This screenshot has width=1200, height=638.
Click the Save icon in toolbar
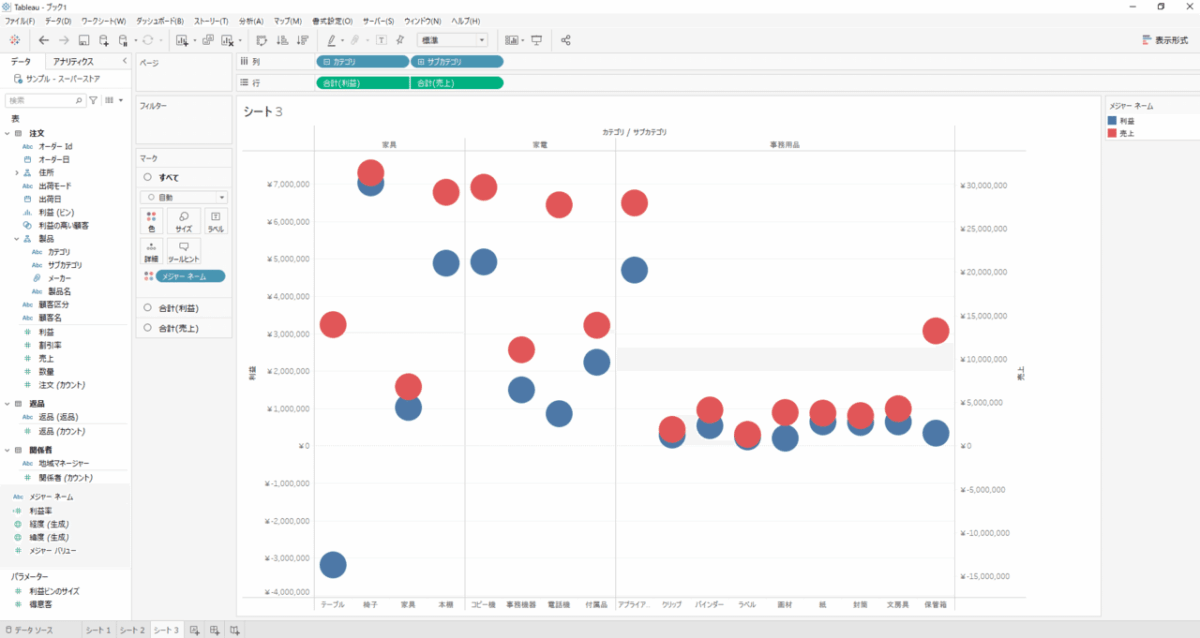click(x=84, y=40)
